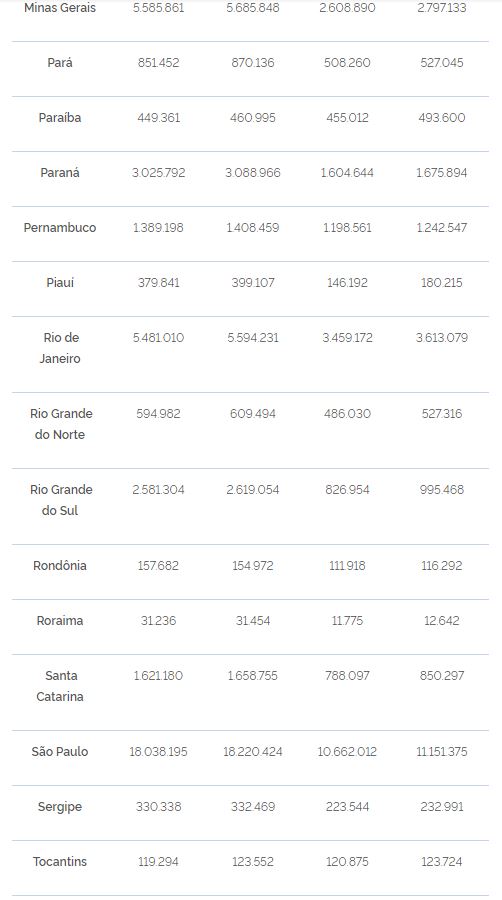This screenshot has width=502, height=900.
Task: Select Paraíba value 449.361
Action: point(158,118)
